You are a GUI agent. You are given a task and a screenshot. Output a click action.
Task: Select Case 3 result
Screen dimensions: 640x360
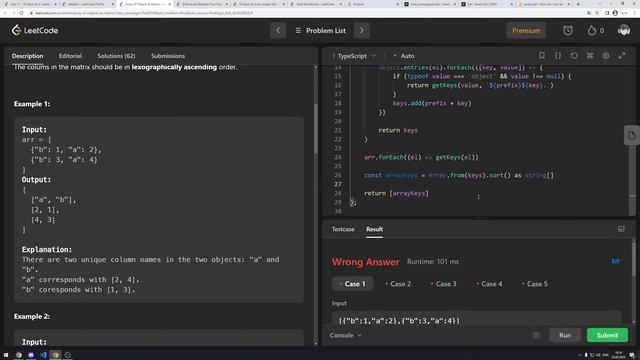pos(443,284)
